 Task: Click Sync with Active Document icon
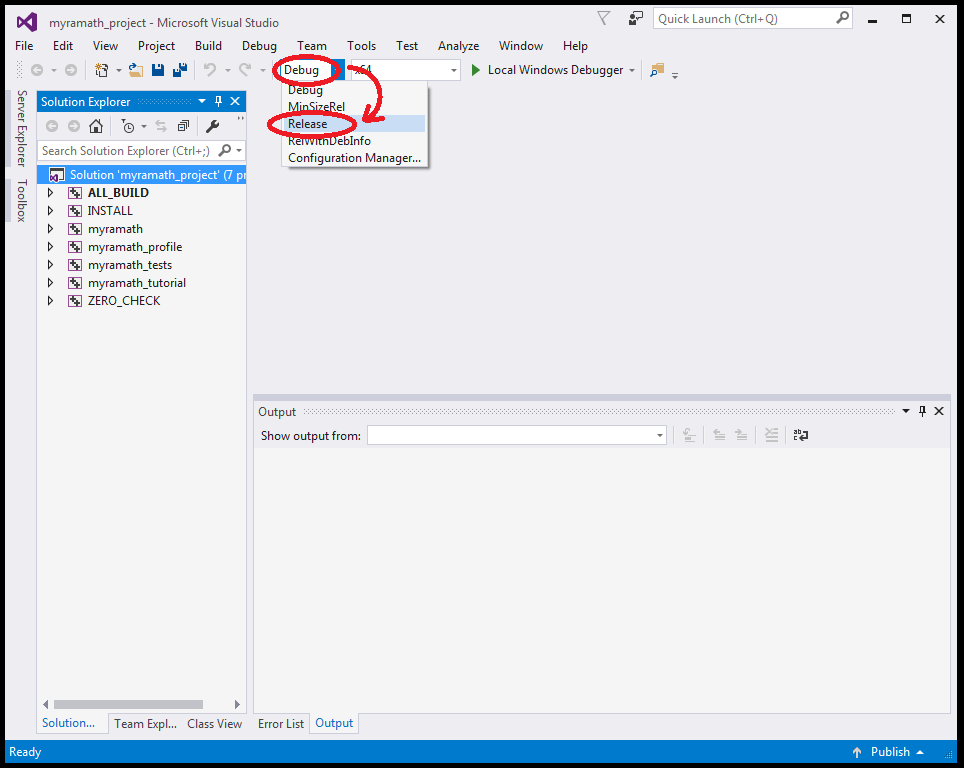(x=161, y=127)
